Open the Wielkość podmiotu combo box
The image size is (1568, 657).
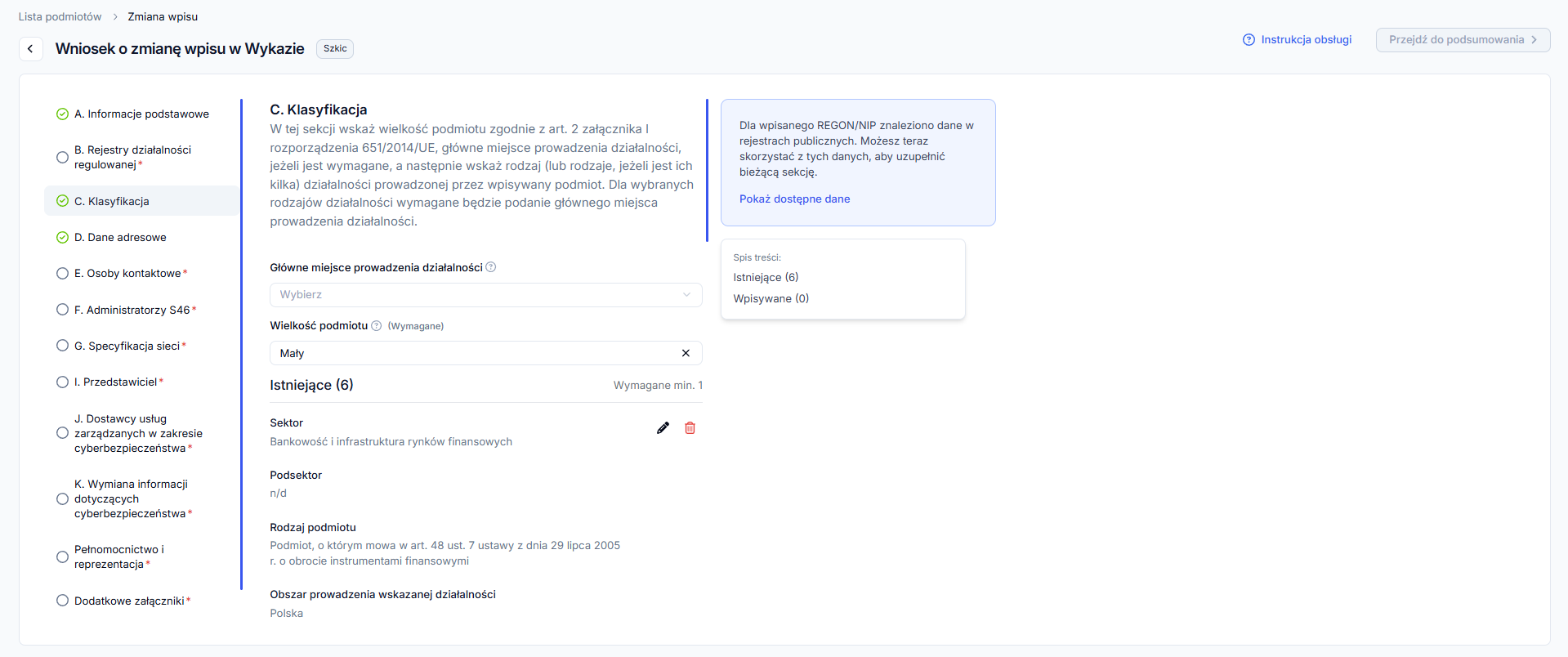tap(474, 353)
